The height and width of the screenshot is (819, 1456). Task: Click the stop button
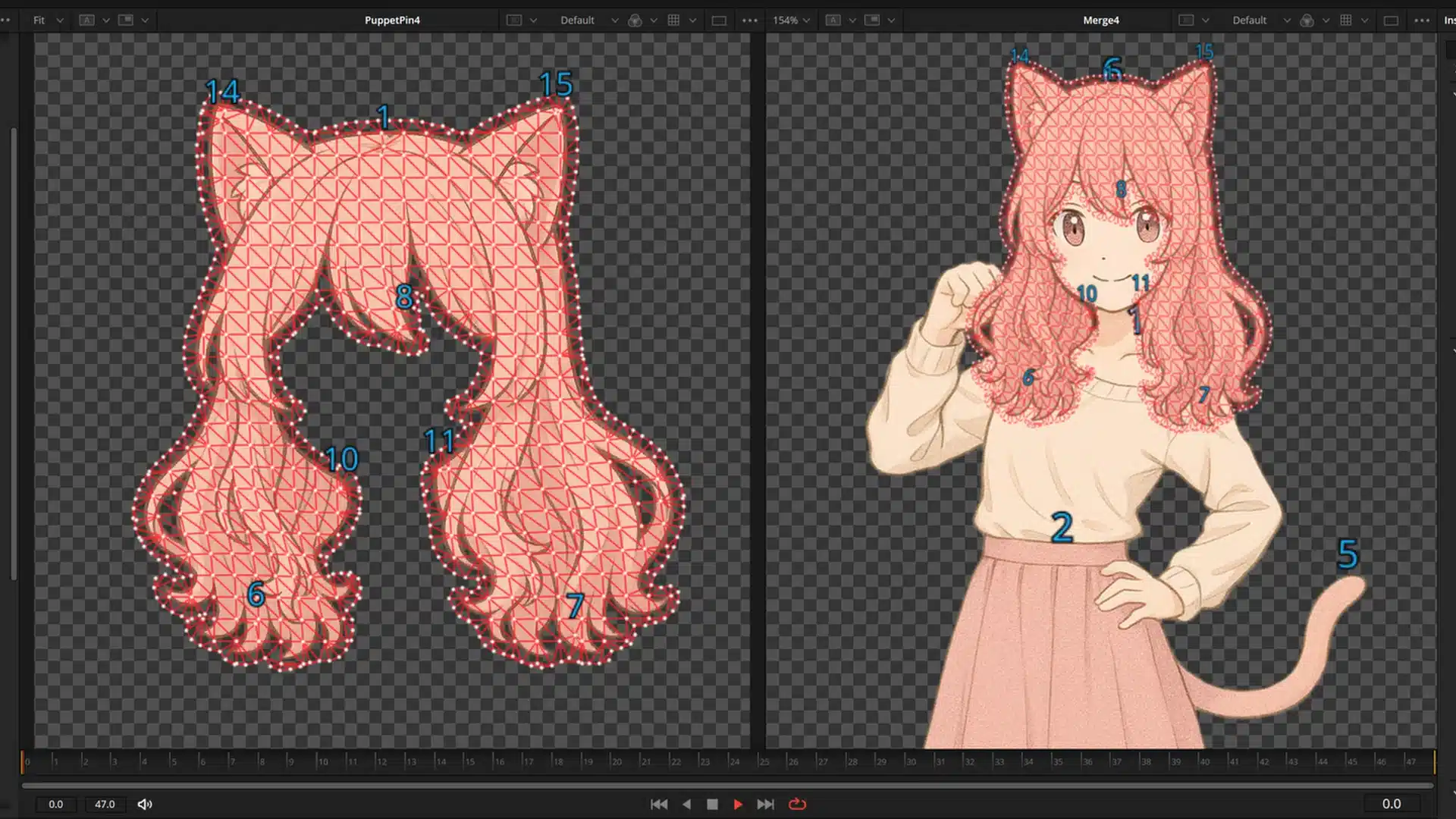click(712, 804)
